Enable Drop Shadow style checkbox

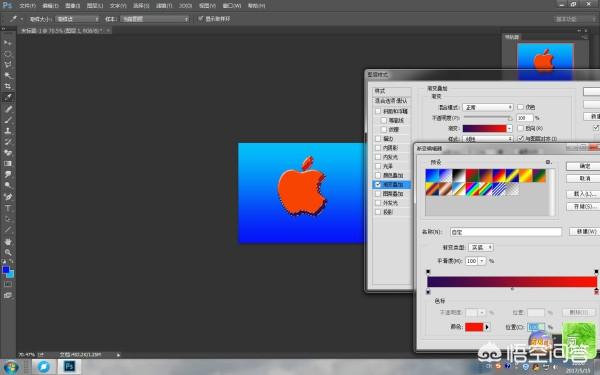[378, 212]
